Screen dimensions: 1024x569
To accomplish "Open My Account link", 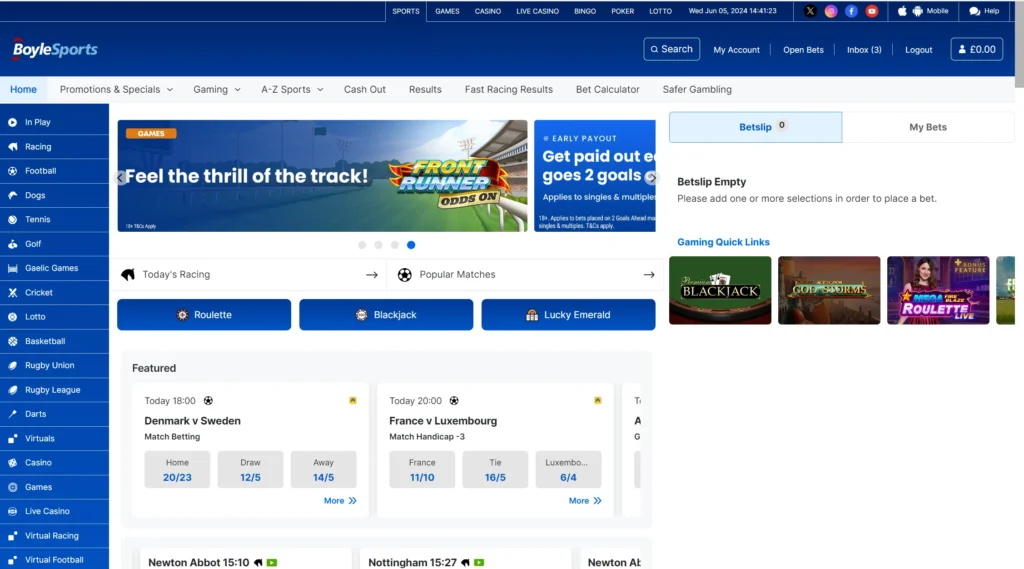I will pyautogui.click(x=736, y=50).
